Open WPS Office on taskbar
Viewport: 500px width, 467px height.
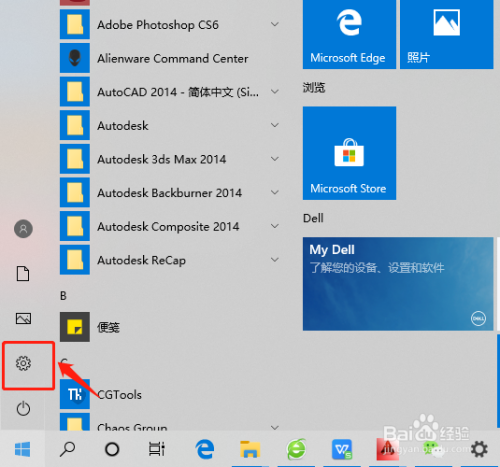[x=342, y=449]
